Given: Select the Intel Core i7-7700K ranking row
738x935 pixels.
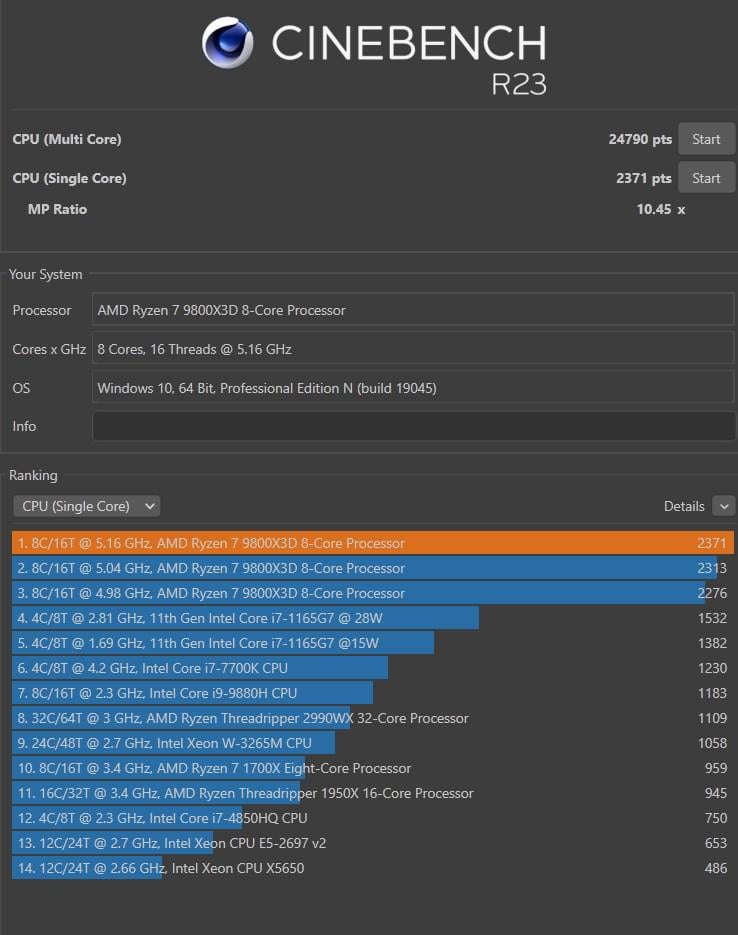Looking at the screenshot, I should 373,668.
